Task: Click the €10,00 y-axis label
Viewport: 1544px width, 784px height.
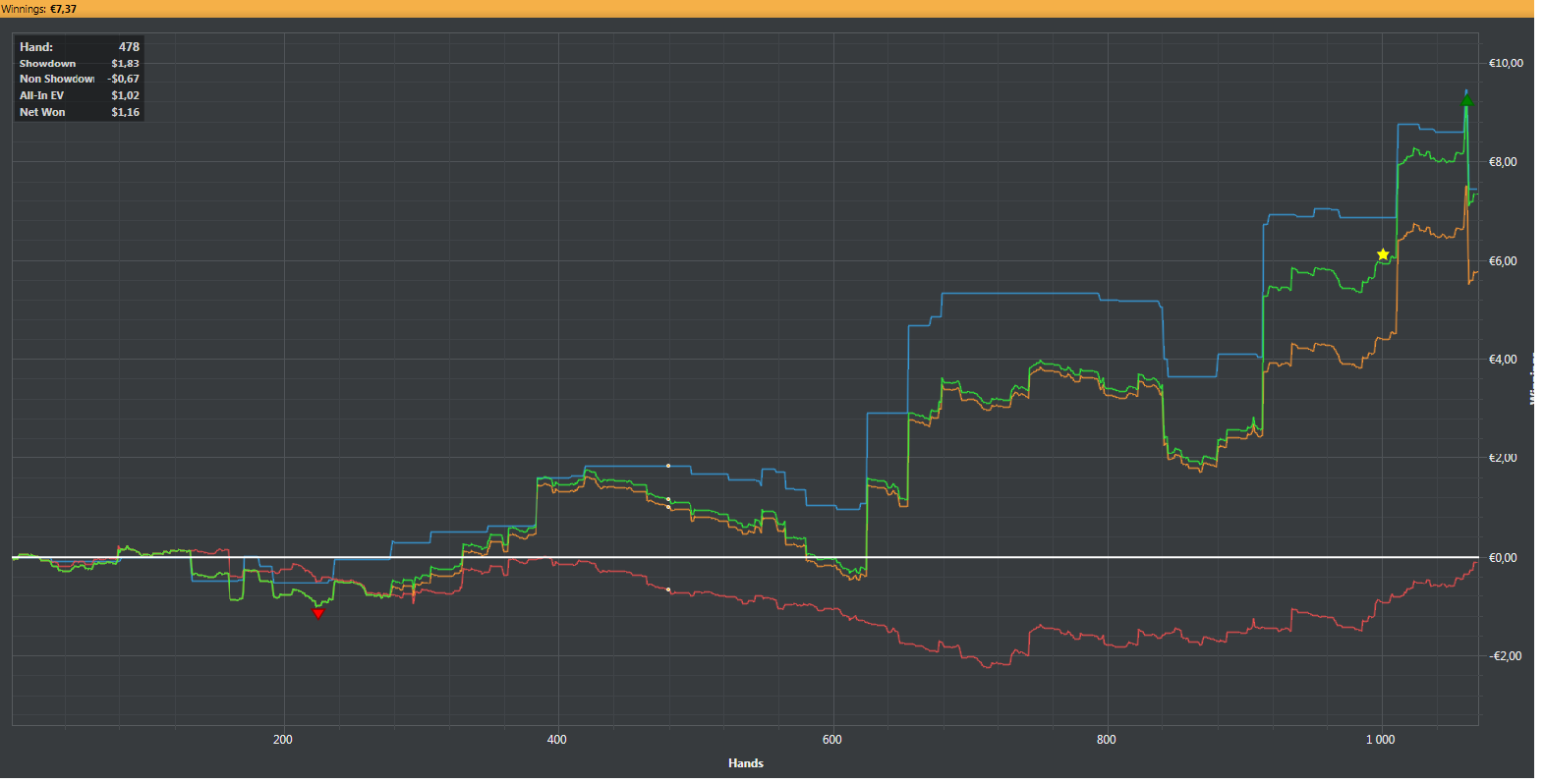Action: pos(1506,63)
